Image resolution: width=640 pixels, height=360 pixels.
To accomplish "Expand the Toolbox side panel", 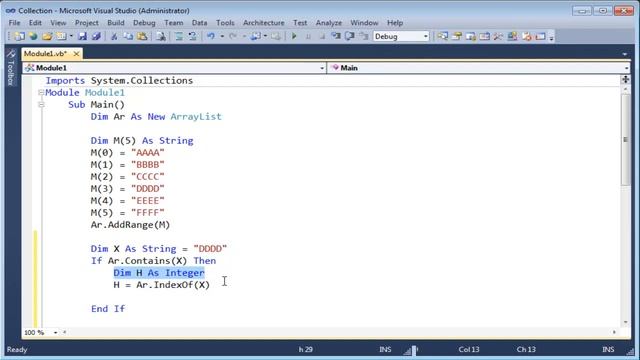I will (11, 68).
